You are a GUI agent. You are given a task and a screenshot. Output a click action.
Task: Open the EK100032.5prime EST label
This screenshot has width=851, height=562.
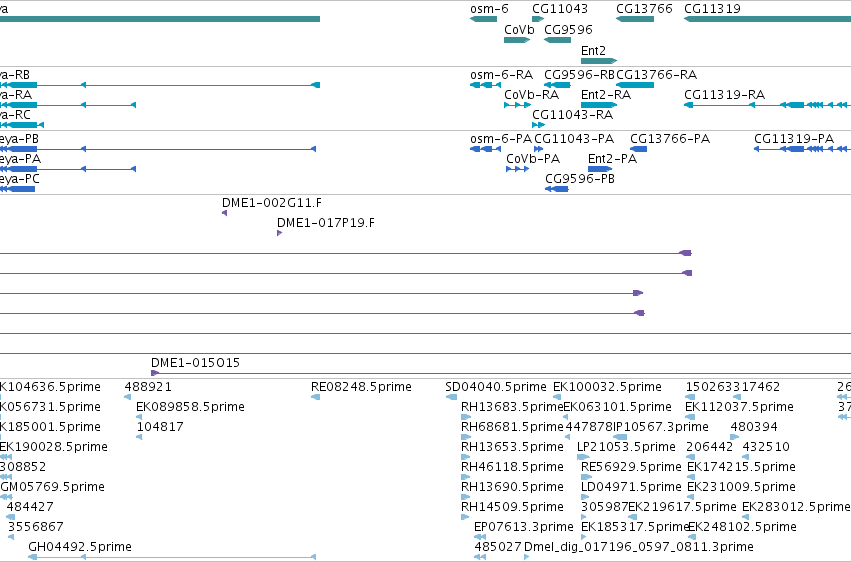[x=607, y=387]
